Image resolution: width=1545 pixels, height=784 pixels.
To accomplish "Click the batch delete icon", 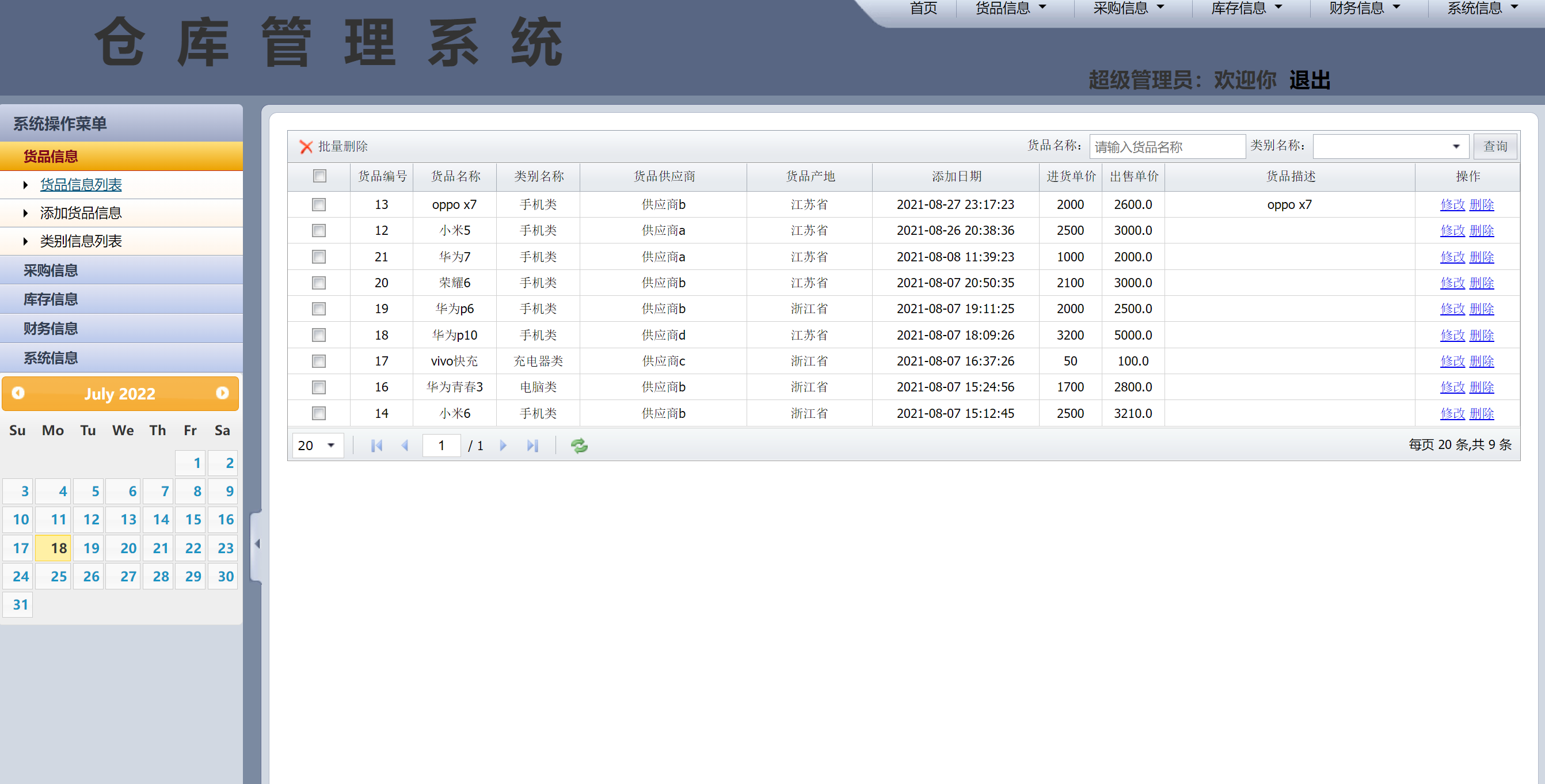I will (307, 146).
